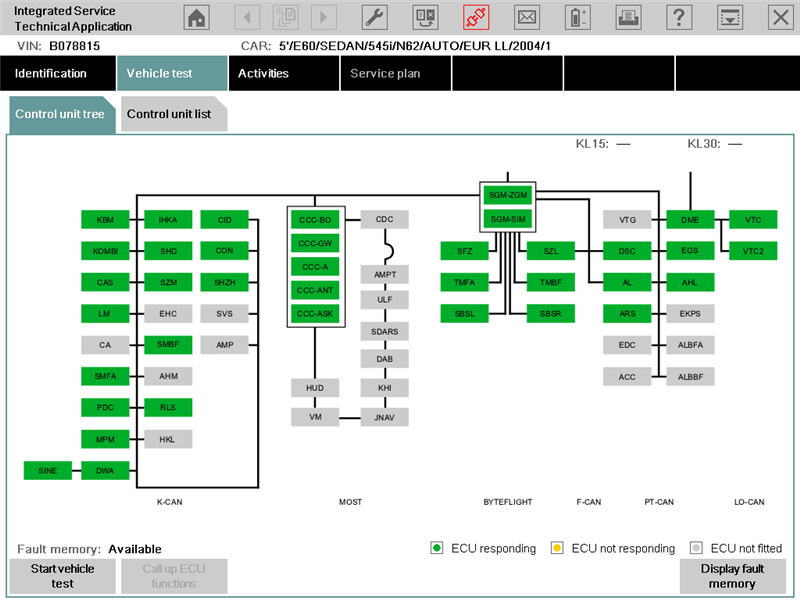Click Display fault memory button

pyautogui.click(x=732, y=576)
